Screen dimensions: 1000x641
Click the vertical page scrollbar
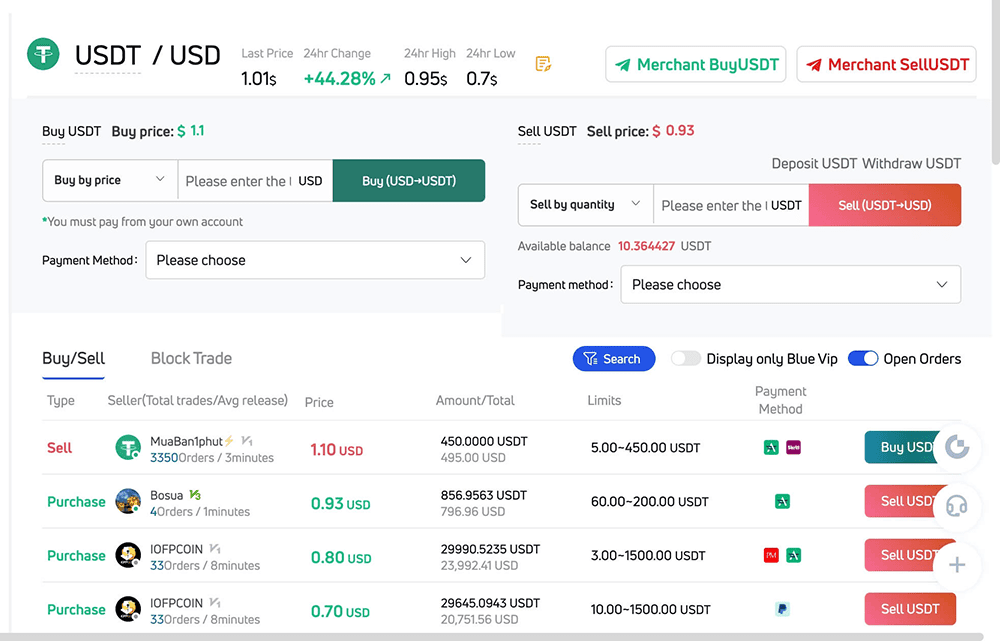[996, 83]
